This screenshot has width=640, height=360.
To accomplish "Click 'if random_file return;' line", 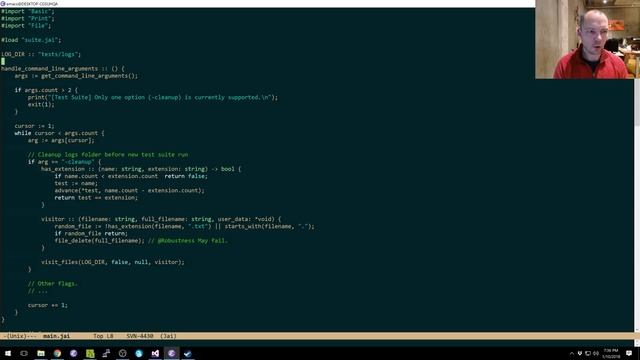I will tap(91, 233).
